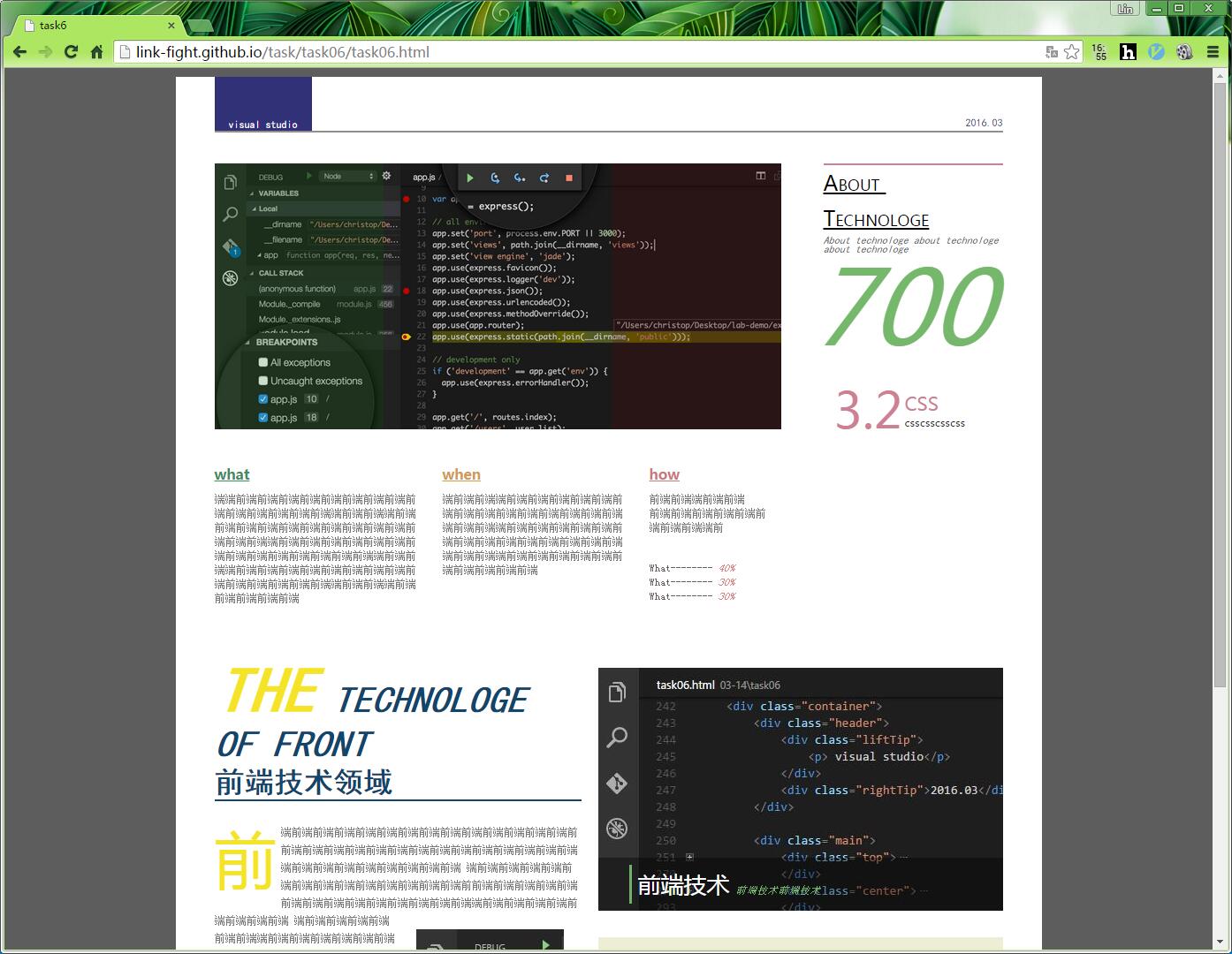This screenshot has width=1232, height=954.
Task: Open a new tab beside task6
Action: [x=201, y=26]
